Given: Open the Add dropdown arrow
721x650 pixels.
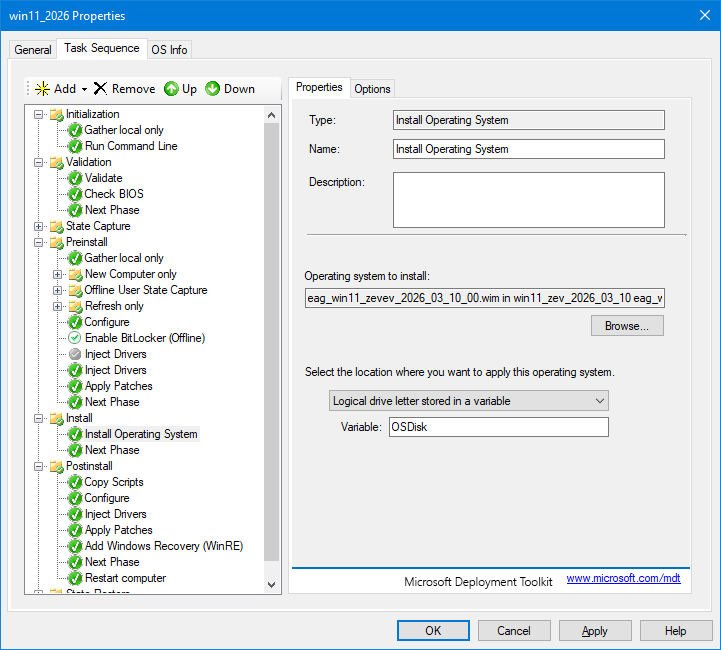Looking at the screenshot, I should [85, 89].
